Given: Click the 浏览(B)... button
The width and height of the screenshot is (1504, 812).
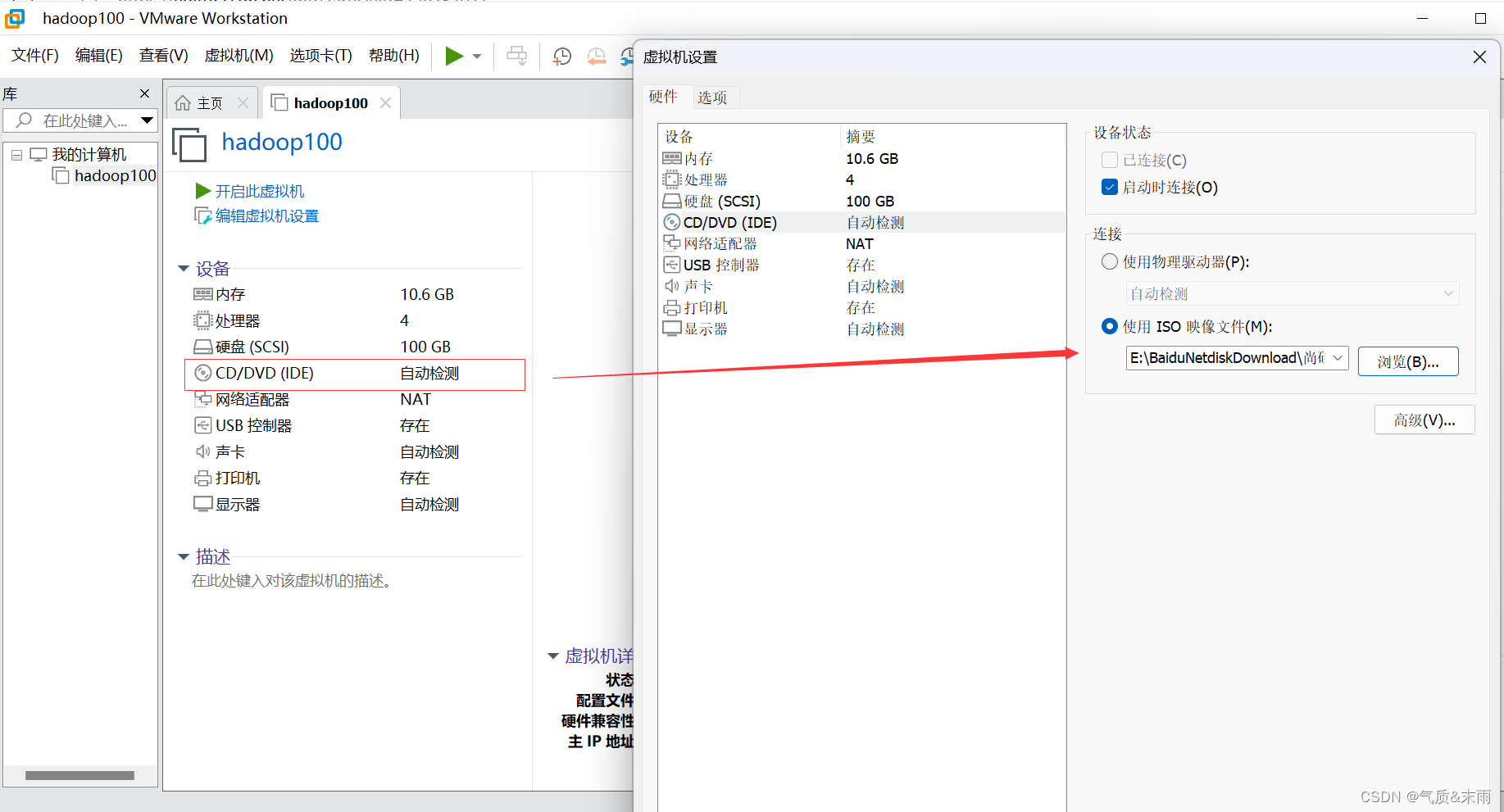Looking at the screenshot, I should (x=1408, y=361).
